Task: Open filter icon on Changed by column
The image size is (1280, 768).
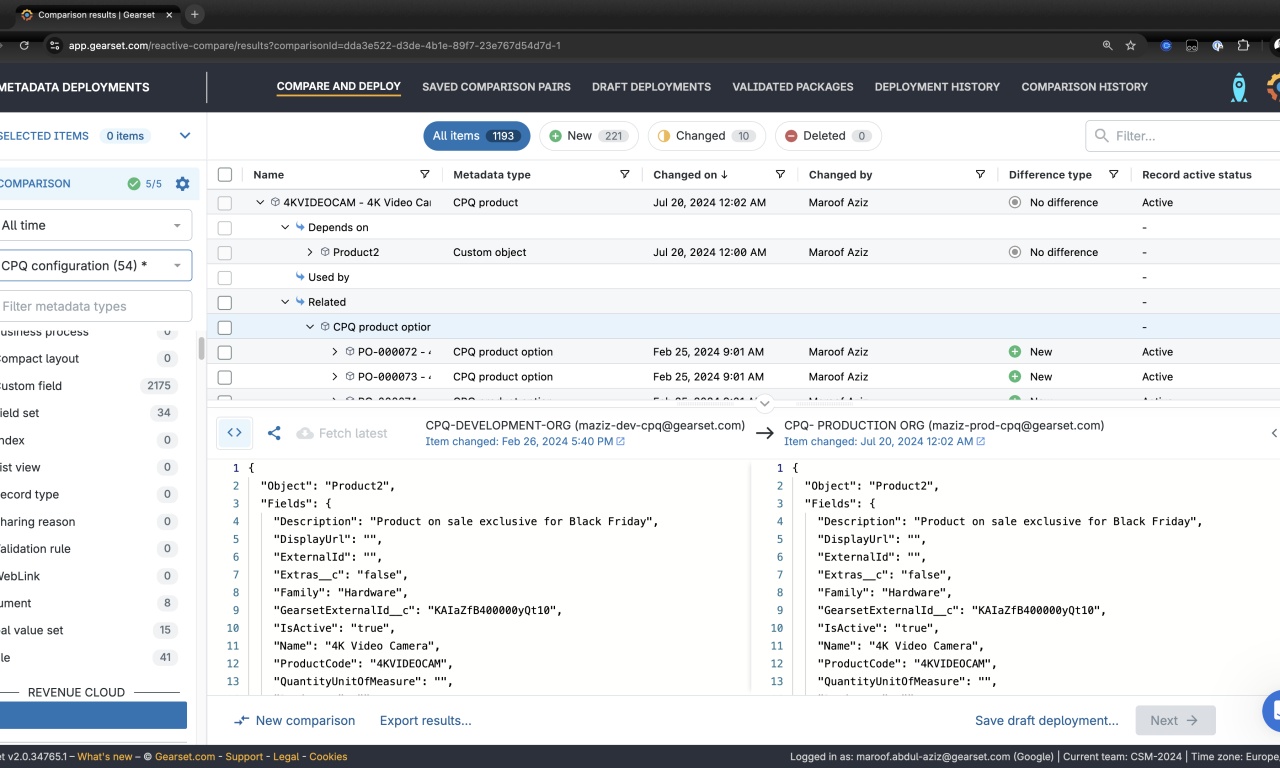Action: [x=980, y=175]
